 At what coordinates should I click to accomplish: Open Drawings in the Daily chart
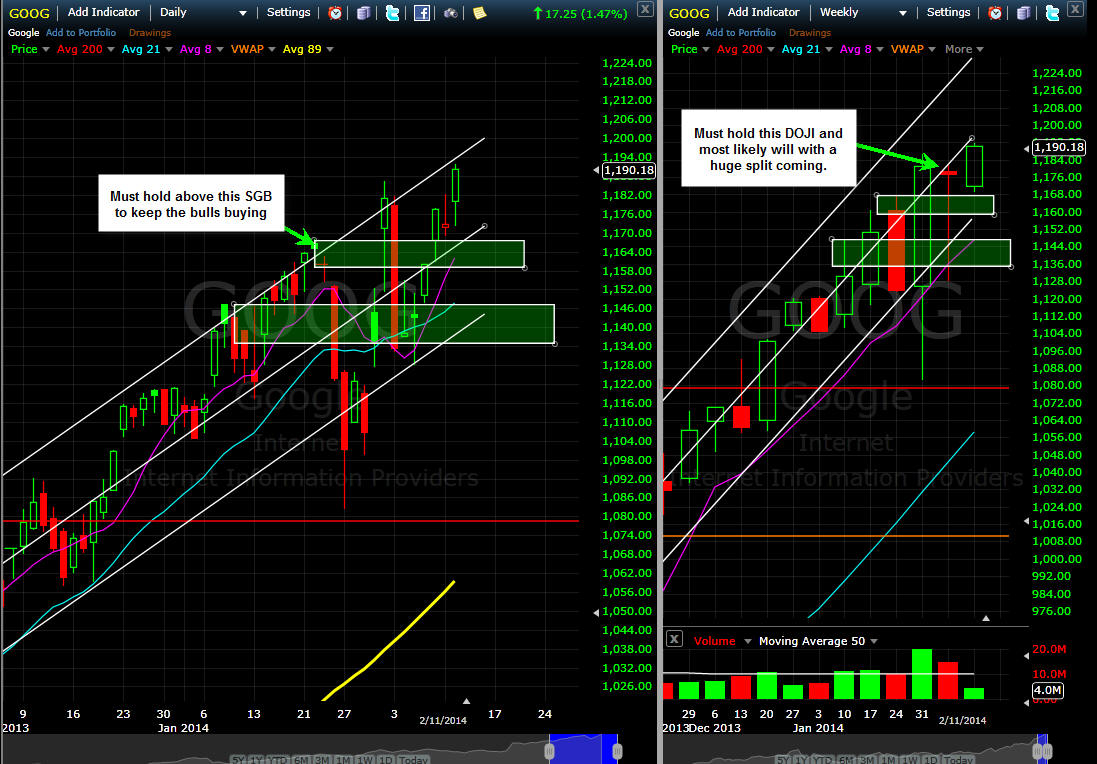(150, 32)
